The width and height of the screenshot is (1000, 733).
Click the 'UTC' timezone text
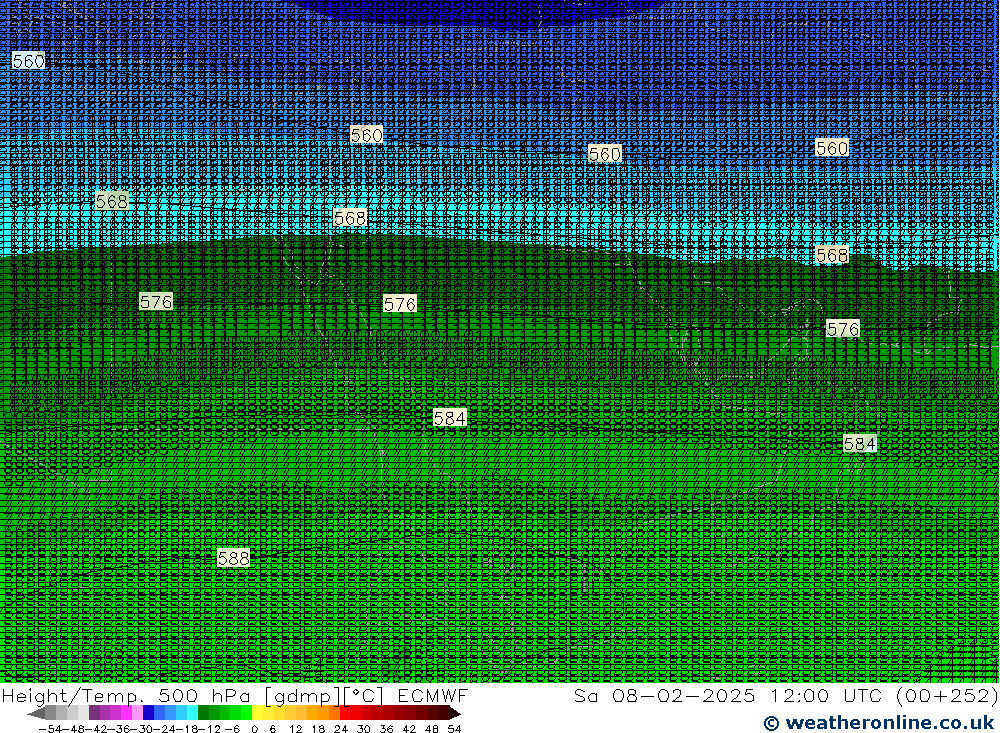click(x=864, y=695)
